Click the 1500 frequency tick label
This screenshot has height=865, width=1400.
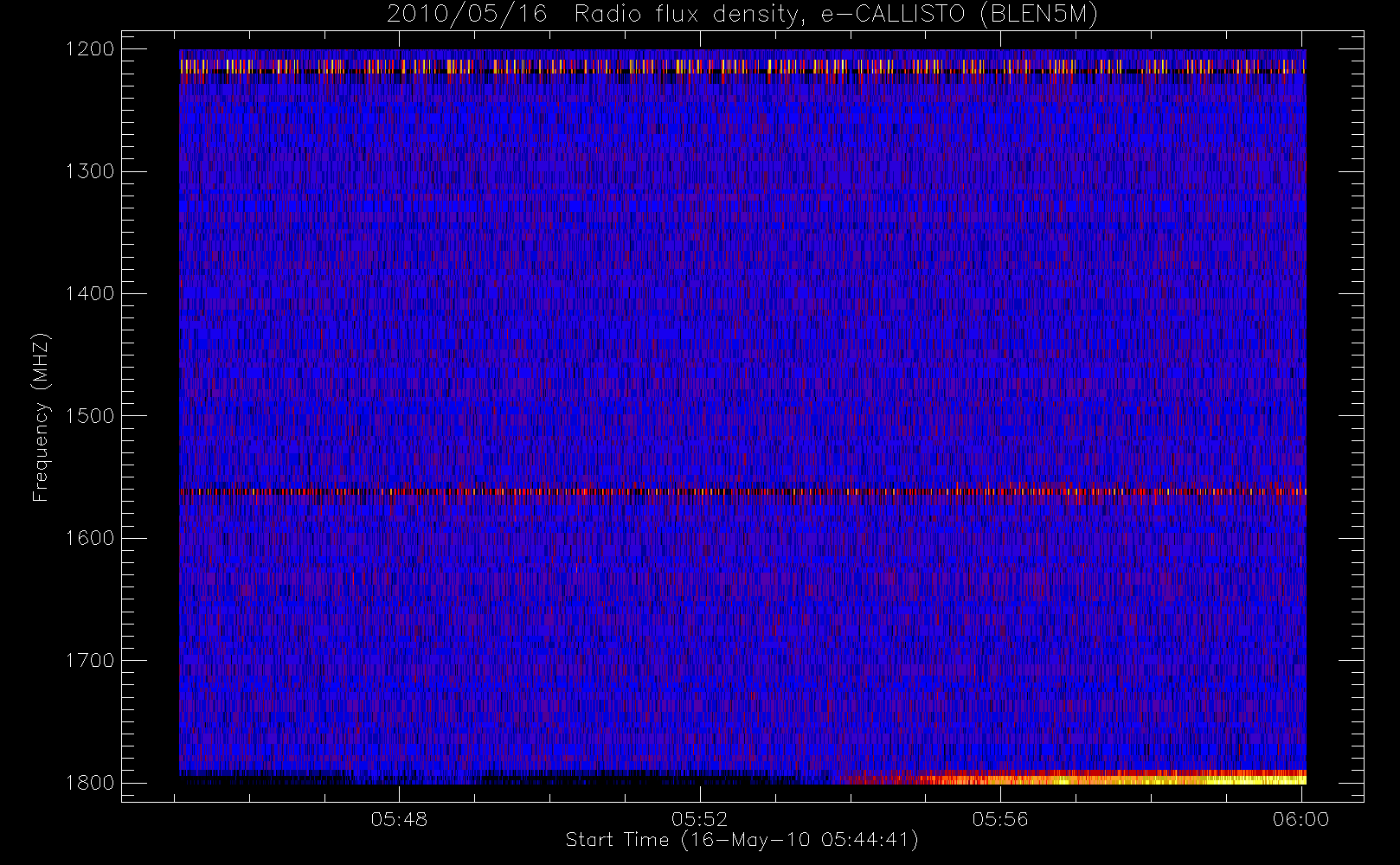91,416
